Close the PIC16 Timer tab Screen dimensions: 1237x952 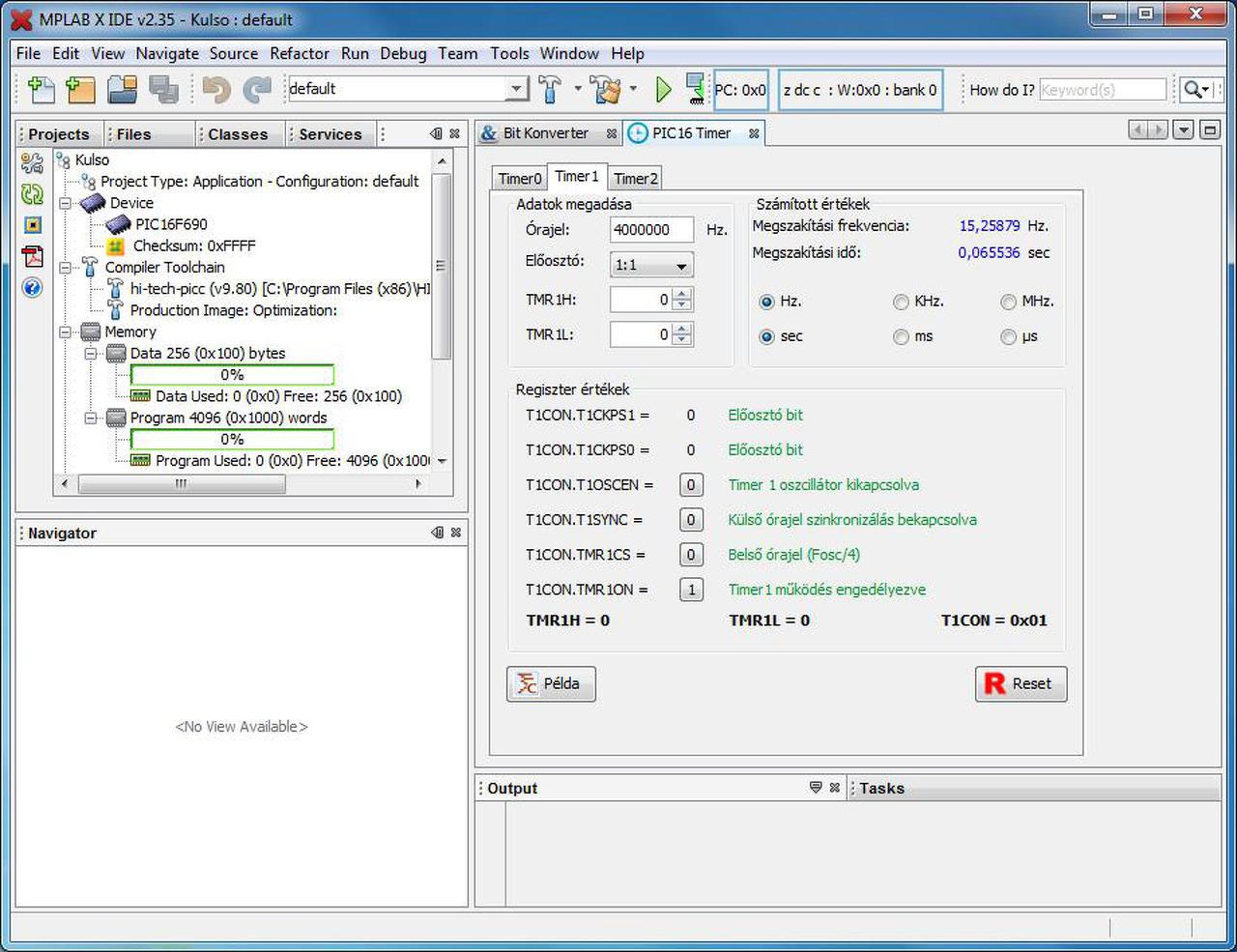pos(754,133)
